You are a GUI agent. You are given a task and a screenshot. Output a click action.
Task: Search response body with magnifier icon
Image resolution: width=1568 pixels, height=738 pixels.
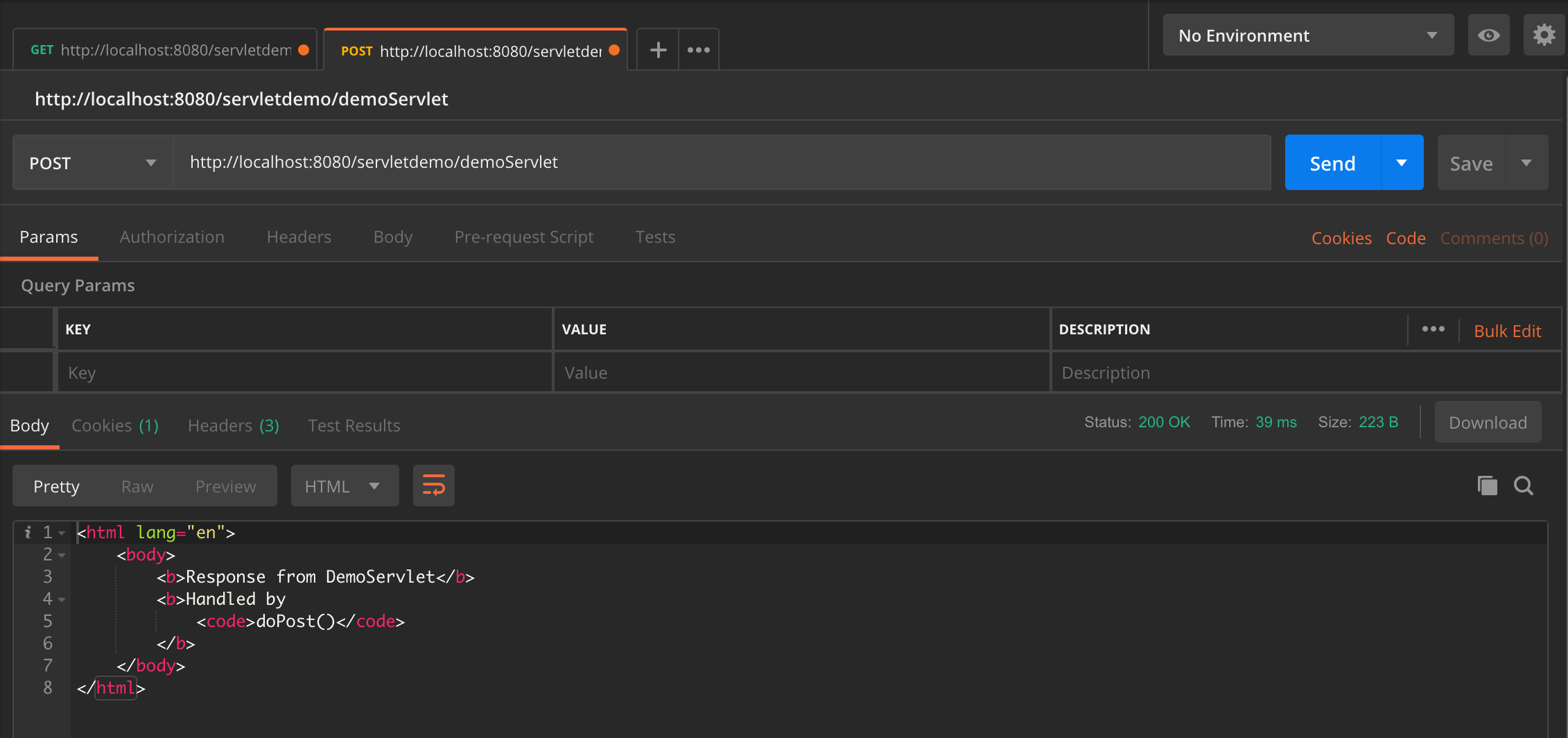coord(1524,486)
